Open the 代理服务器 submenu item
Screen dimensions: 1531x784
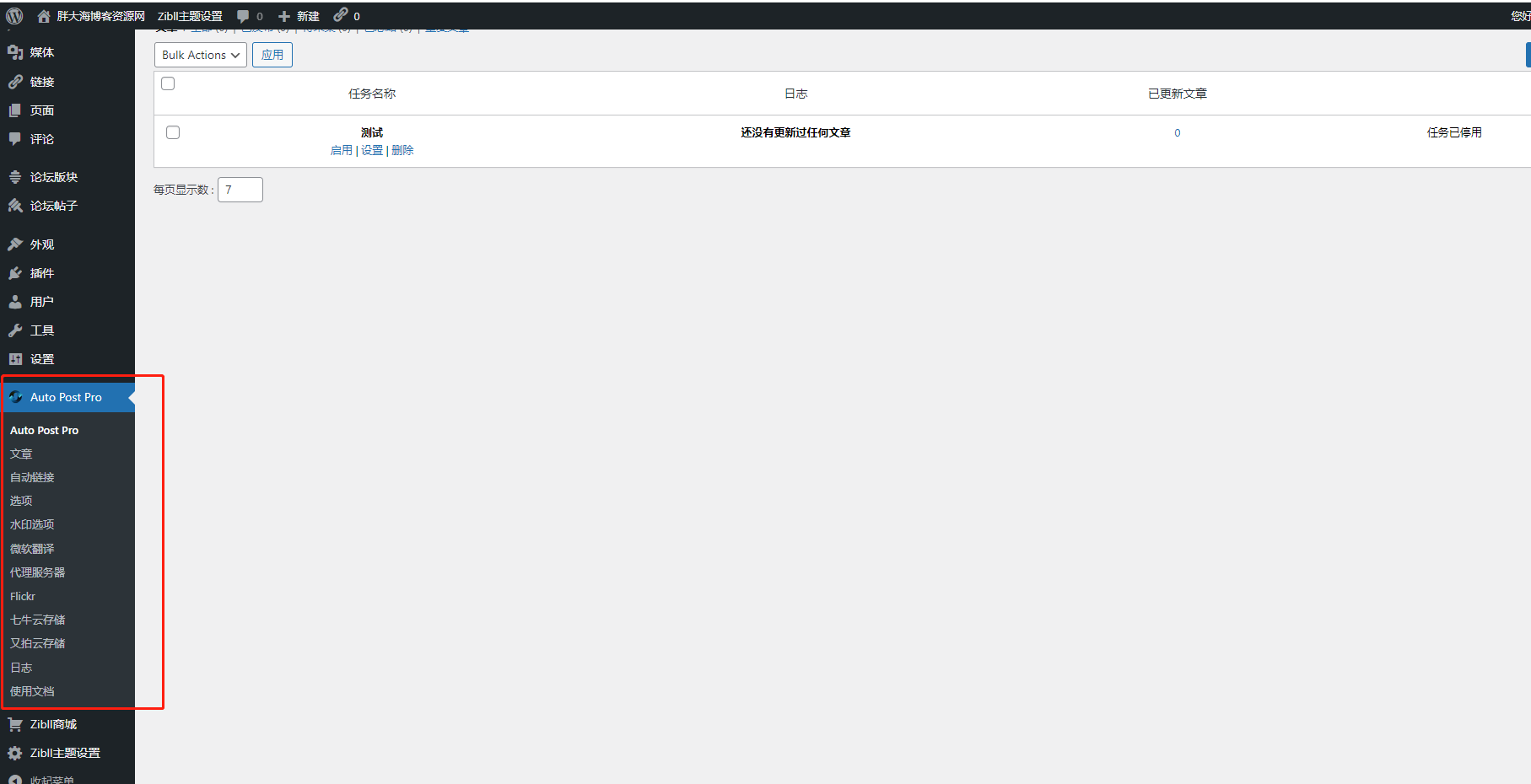tap(37, 572)
